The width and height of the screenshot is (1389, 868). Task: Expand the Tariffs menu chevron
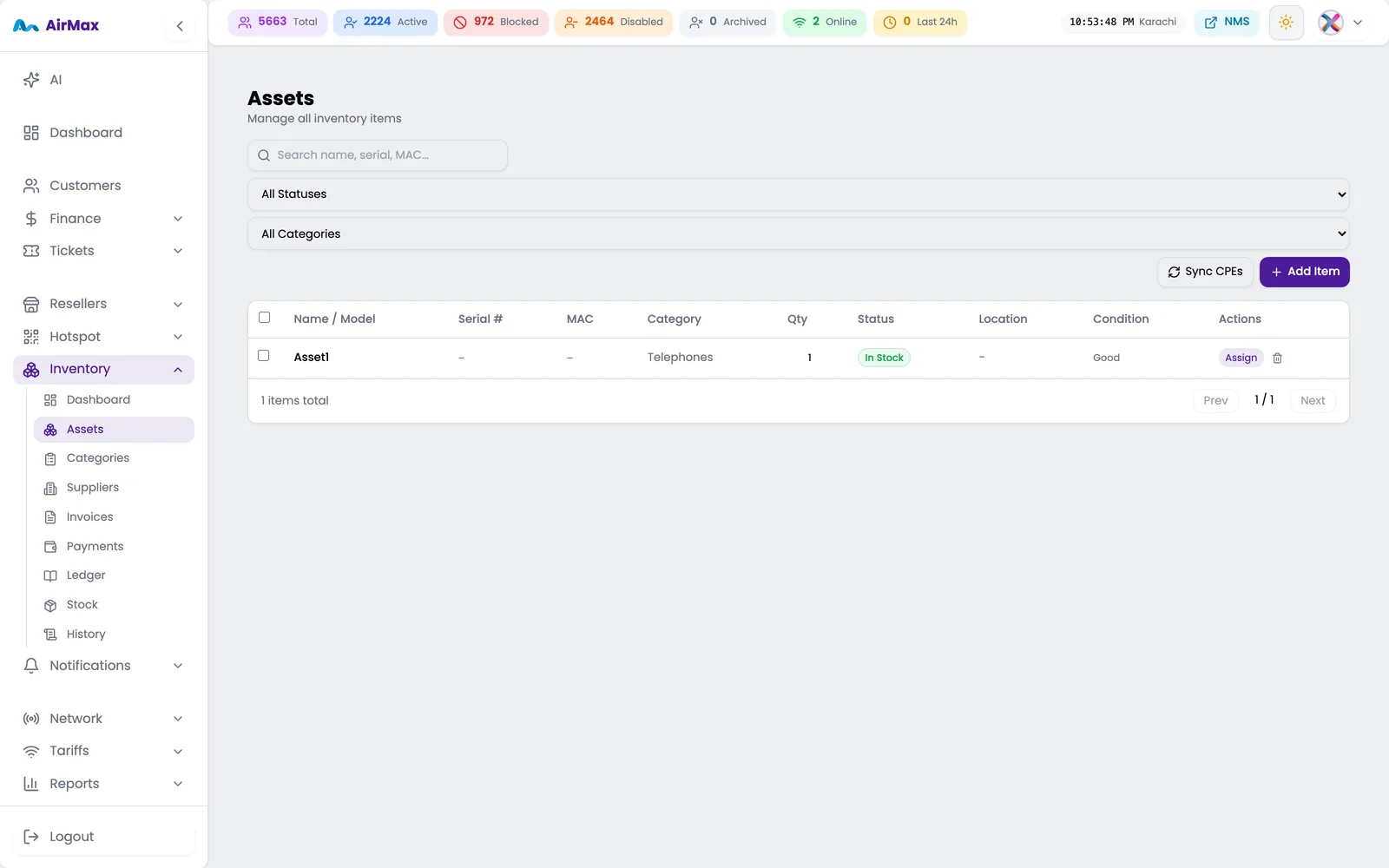point(178,752)
